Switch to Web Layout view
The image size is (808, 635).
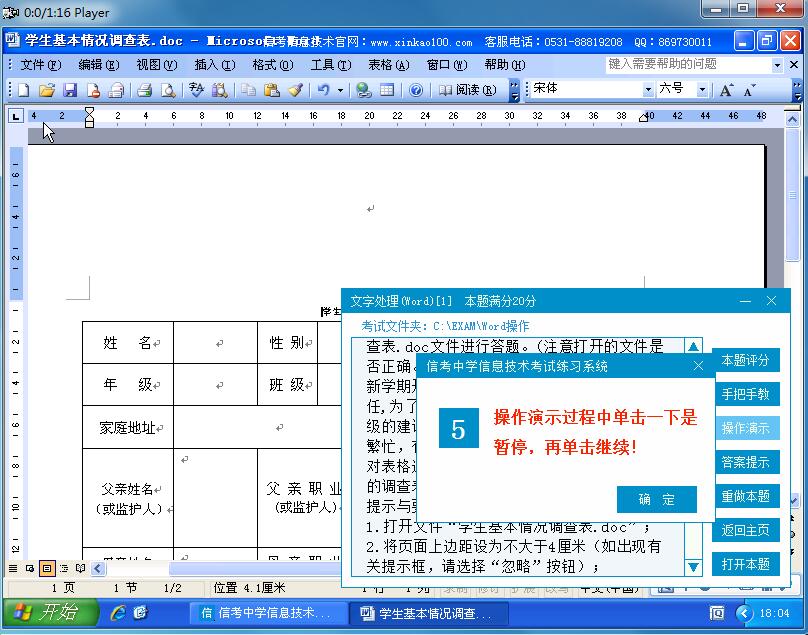(30, 568)
